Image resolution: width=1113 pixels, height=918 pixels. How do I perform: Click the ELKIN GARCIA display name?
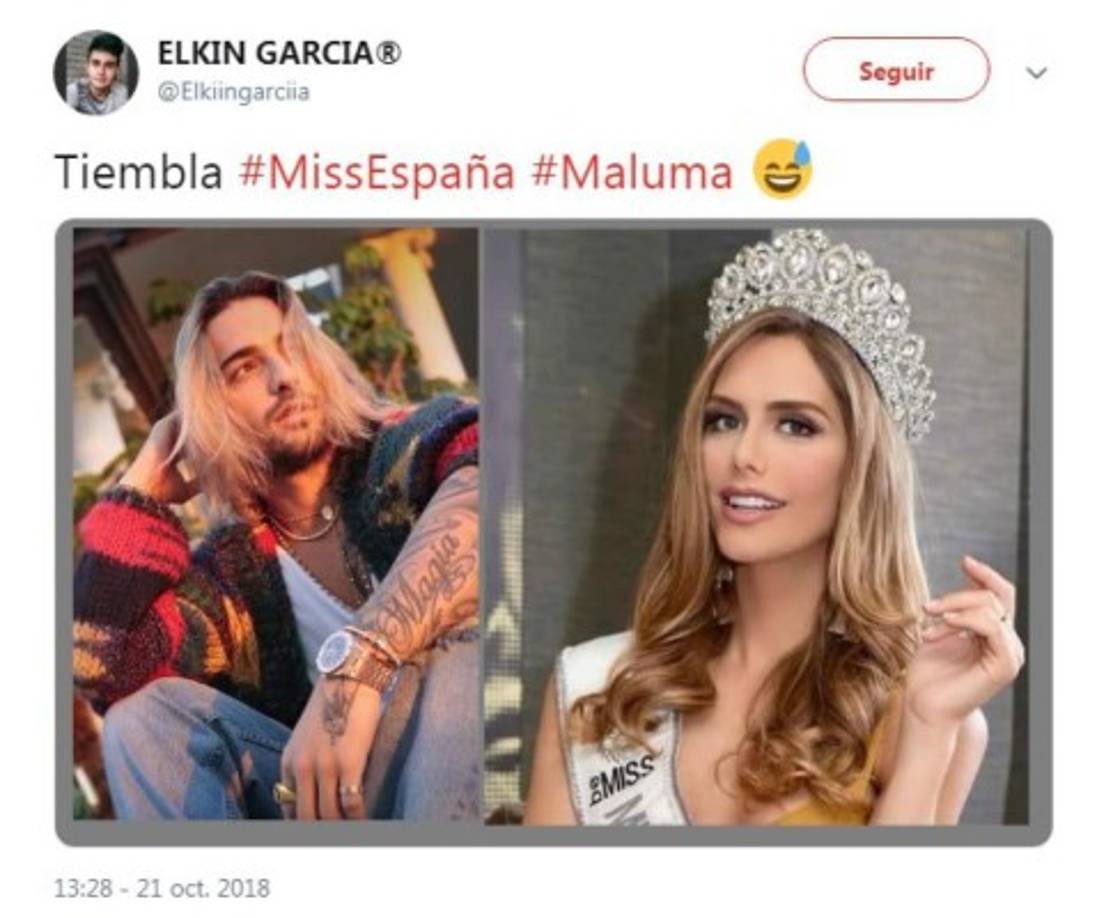[265, 53]
